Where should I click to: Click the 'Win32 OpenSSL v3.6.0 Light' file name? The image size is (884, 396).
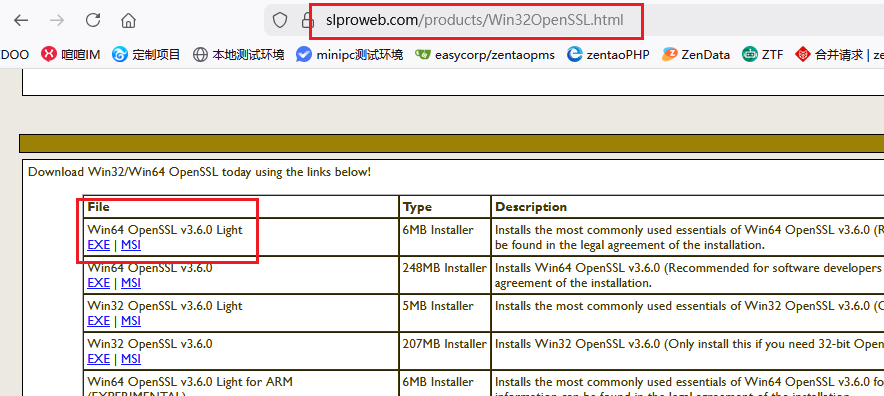pyautogui.click(x=165, y=306)
